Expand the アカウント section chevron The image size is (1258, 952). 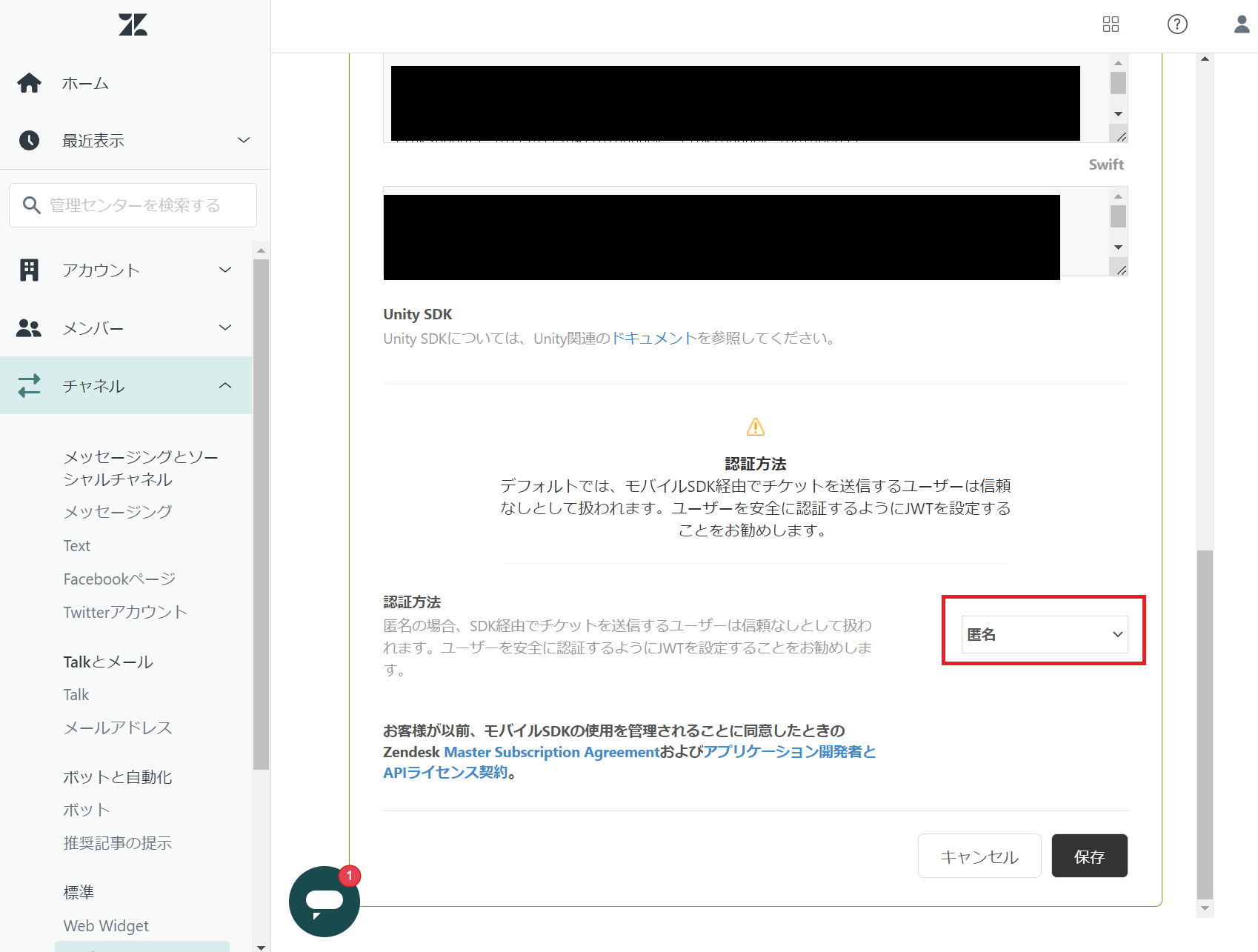tap(225, 270)
